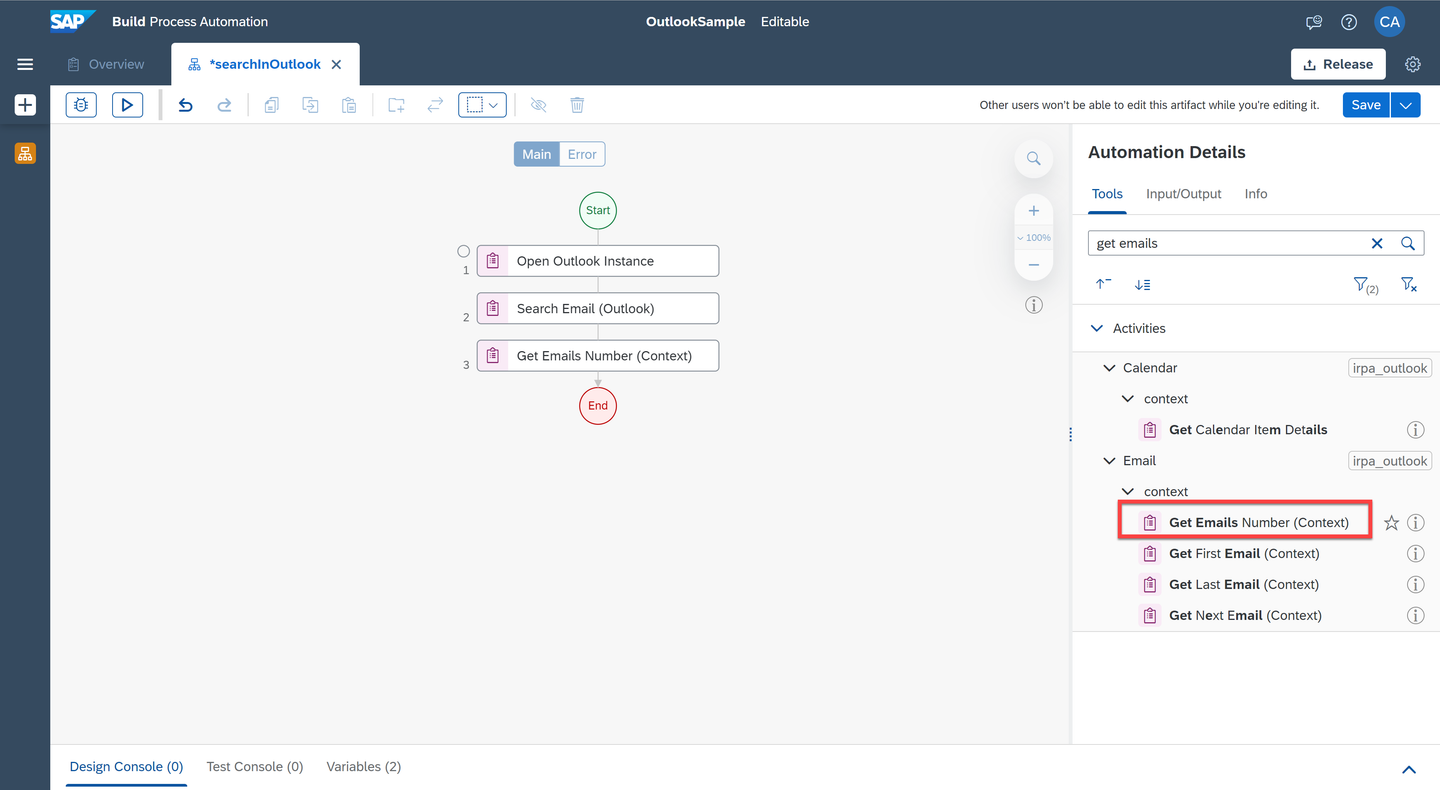This screenshot has height=790, width=1440.
Task: Zoom out with the minus button
Action: 1034,264
